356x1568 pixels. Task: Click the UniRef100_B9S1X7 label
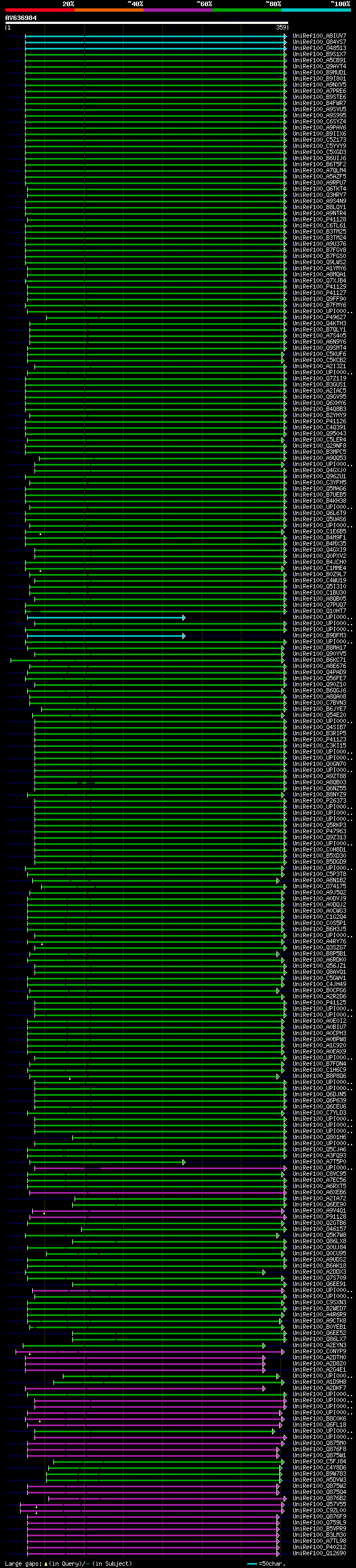[x=319, y=54]
